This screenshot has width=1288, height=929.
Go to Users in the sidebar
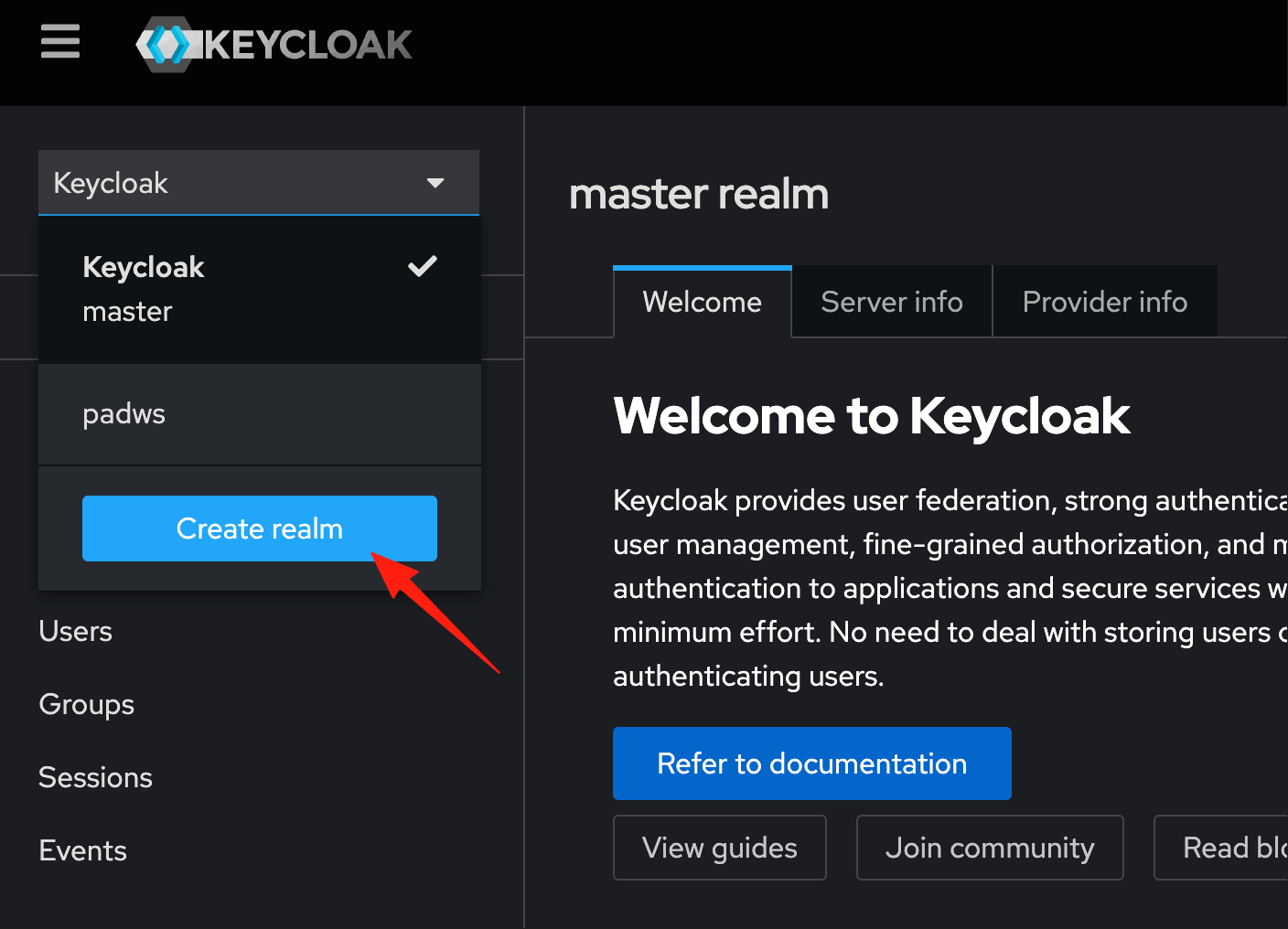(x=76, y=631)
